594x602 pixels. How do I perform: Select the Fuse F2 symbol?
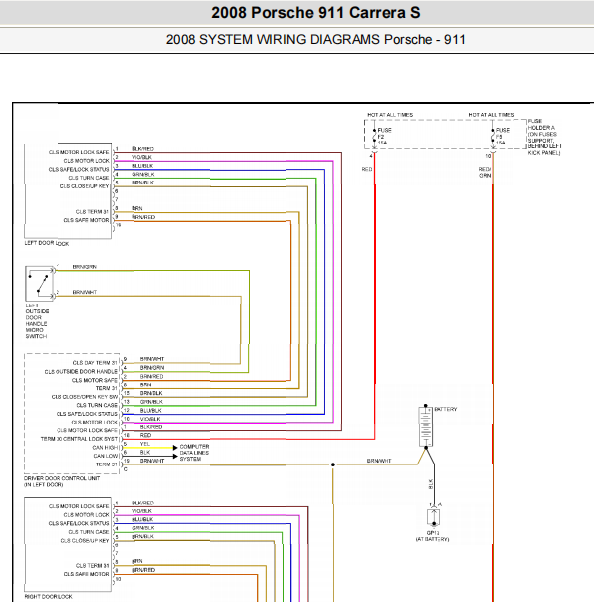(x=374, y=136)
